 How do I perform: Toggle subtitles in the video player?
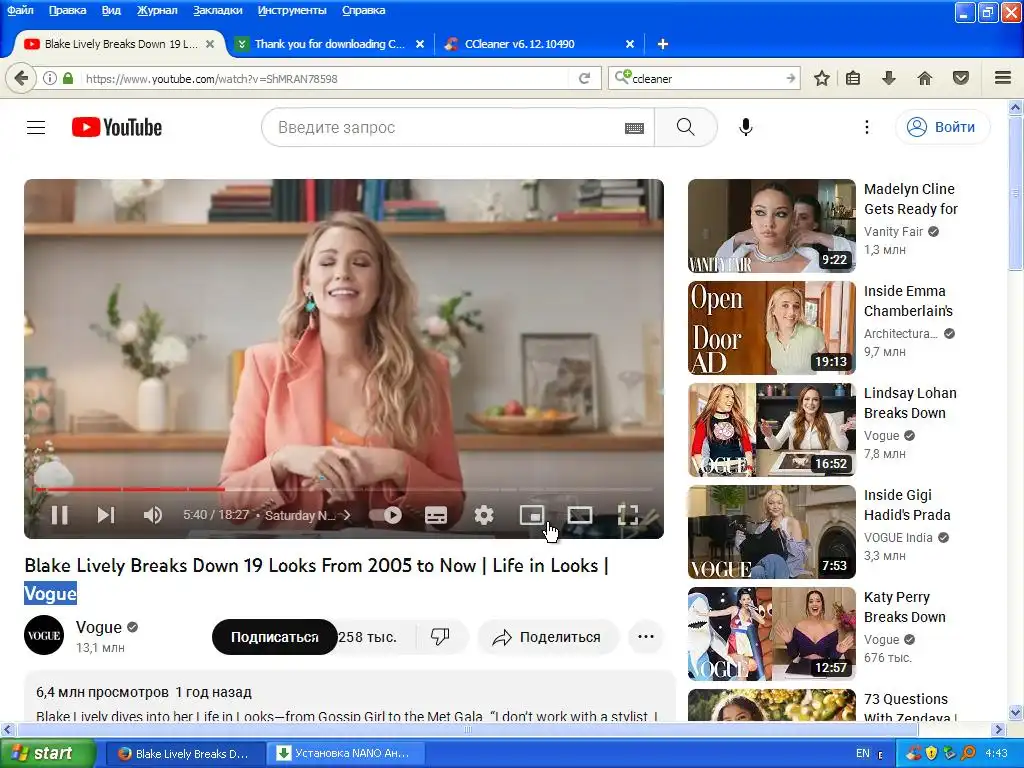436,515
